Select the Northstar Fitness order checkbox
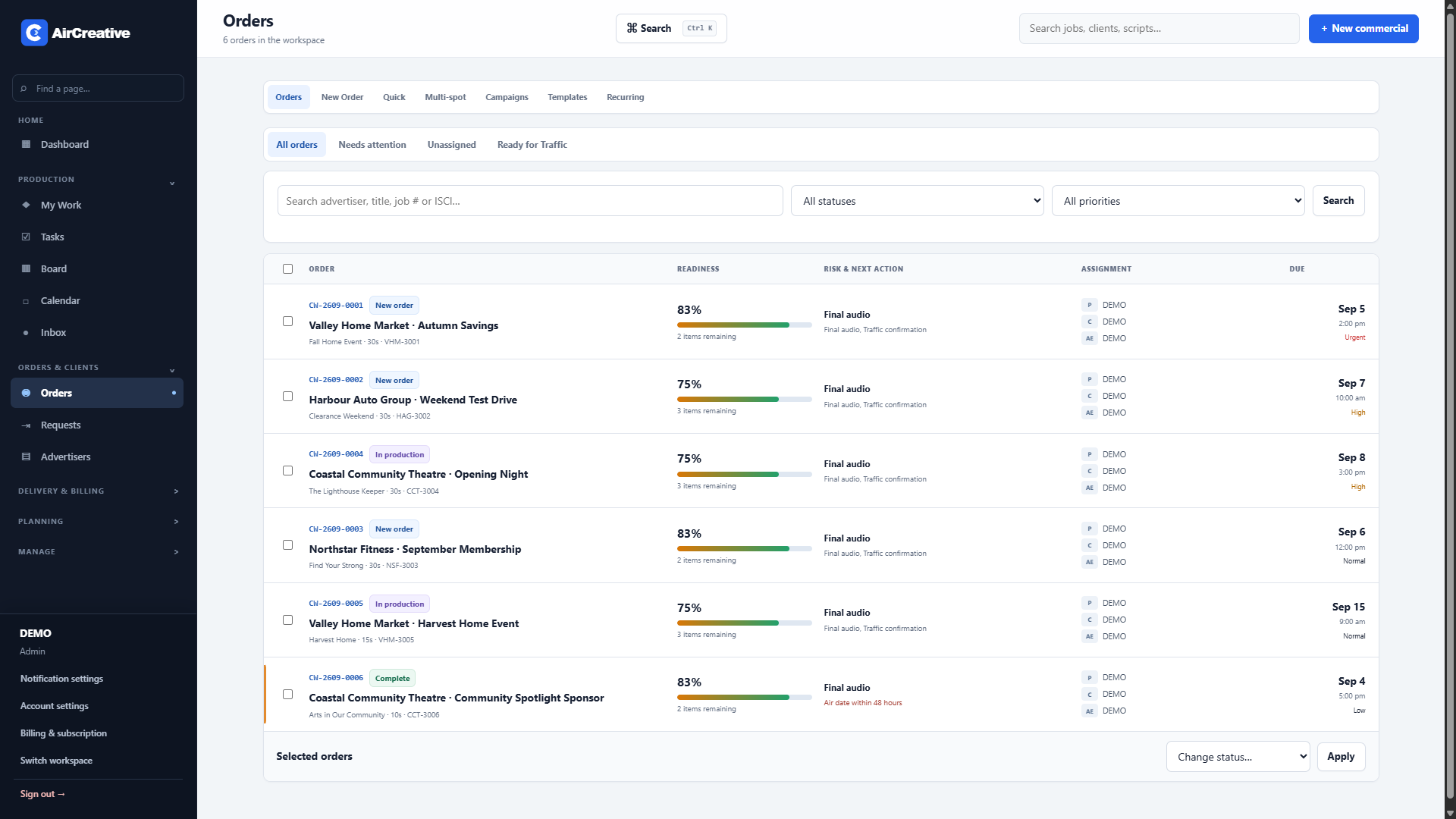The height and width of the screenshot is (819, 1456). click(287, 544)
